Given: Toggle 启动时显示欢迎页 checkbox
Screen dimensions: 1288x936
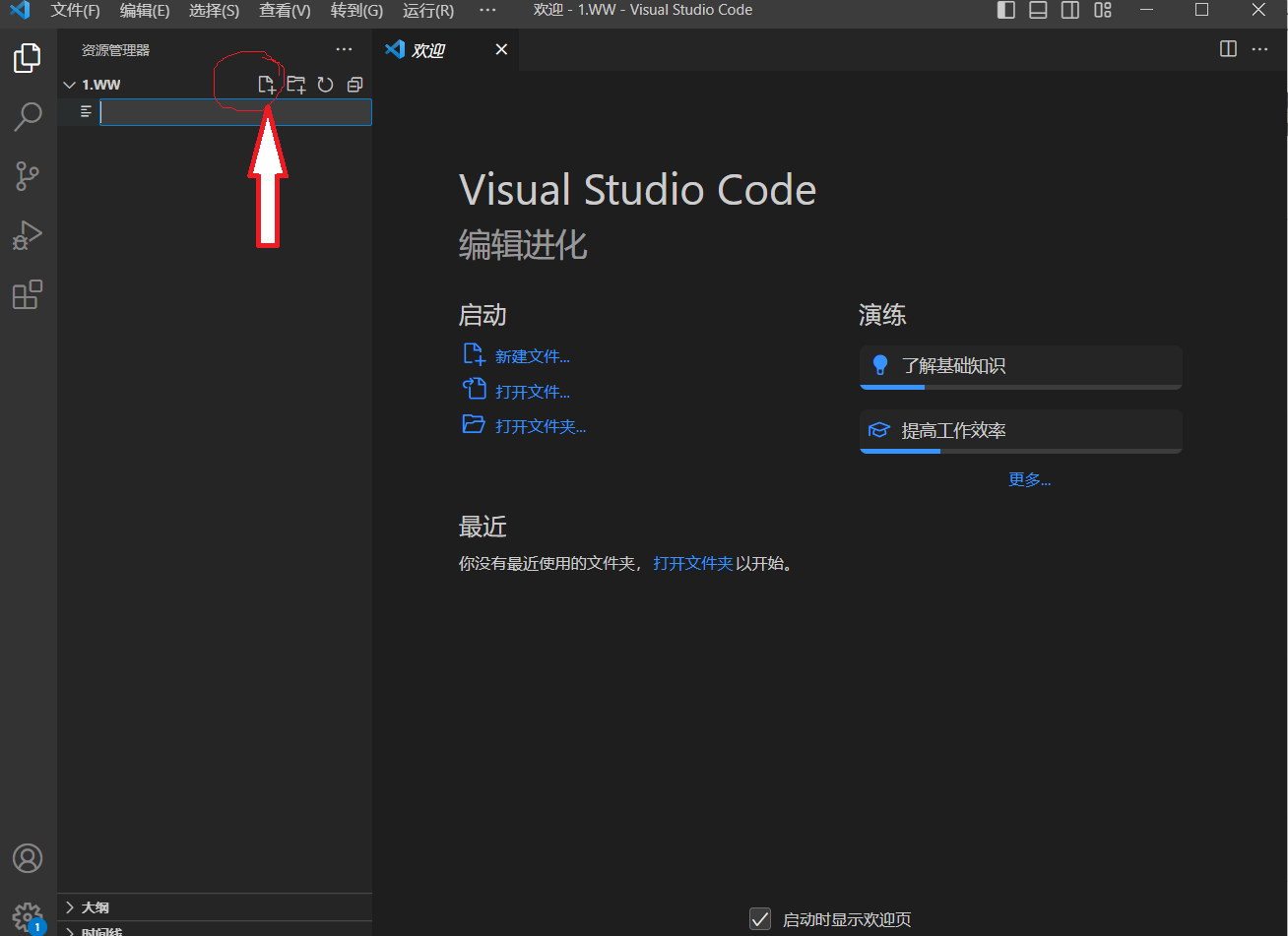Looking at the screenshot, I should [x=759, y=918].
